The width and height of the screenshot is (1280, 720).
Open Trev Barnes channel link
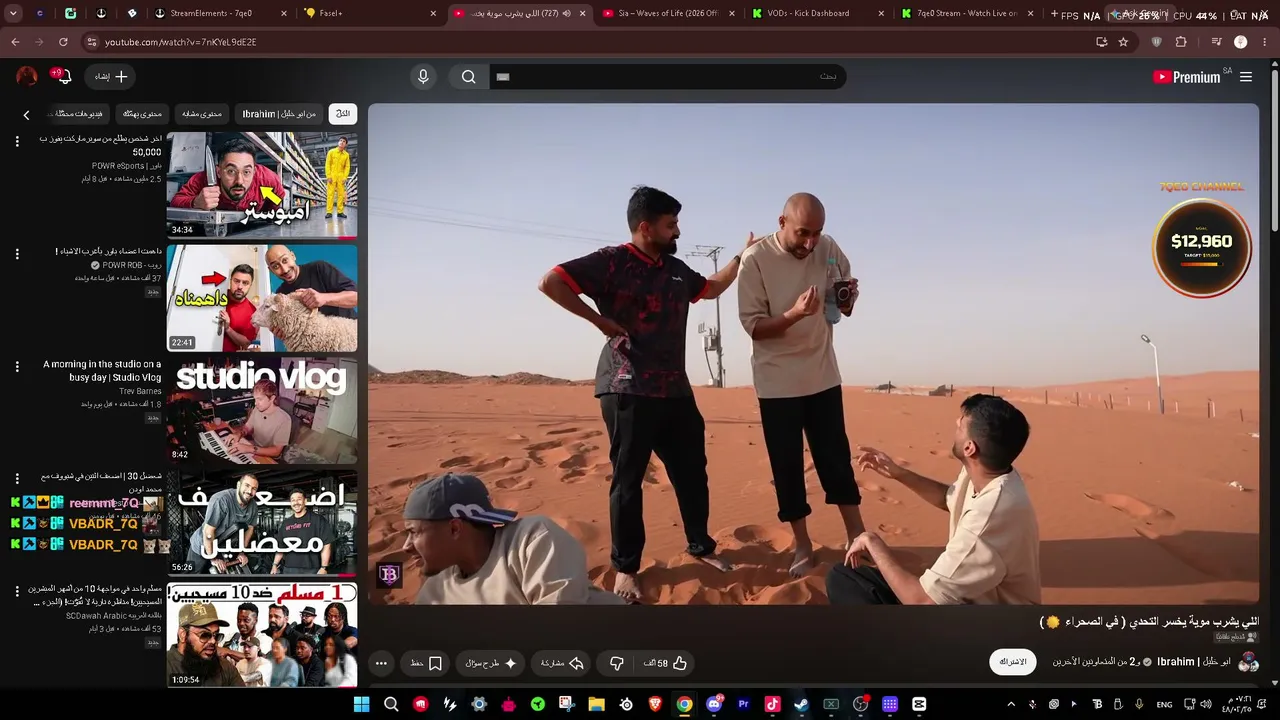(x=140, y=391)
